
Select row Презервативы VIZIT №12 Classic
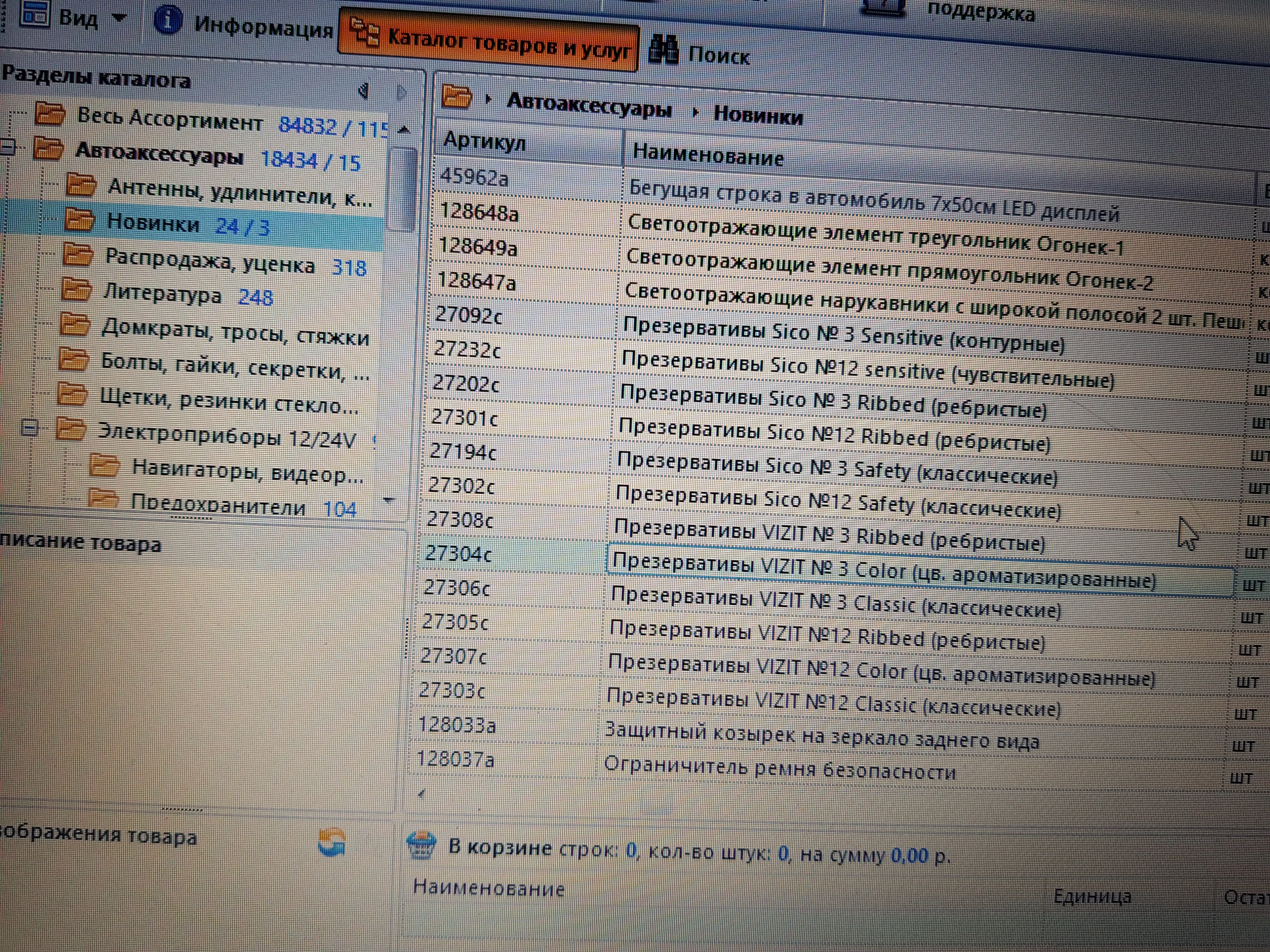click(832, 705)
